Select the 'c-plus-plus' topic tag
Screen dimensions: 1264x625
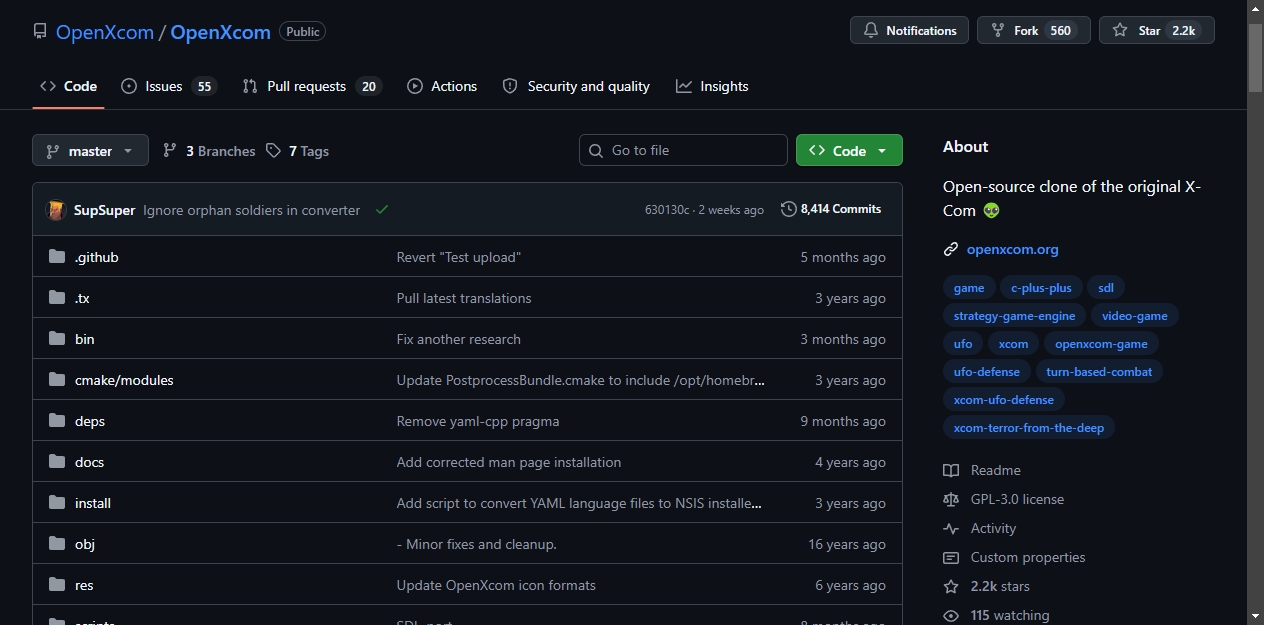(x=1041, y=288)
